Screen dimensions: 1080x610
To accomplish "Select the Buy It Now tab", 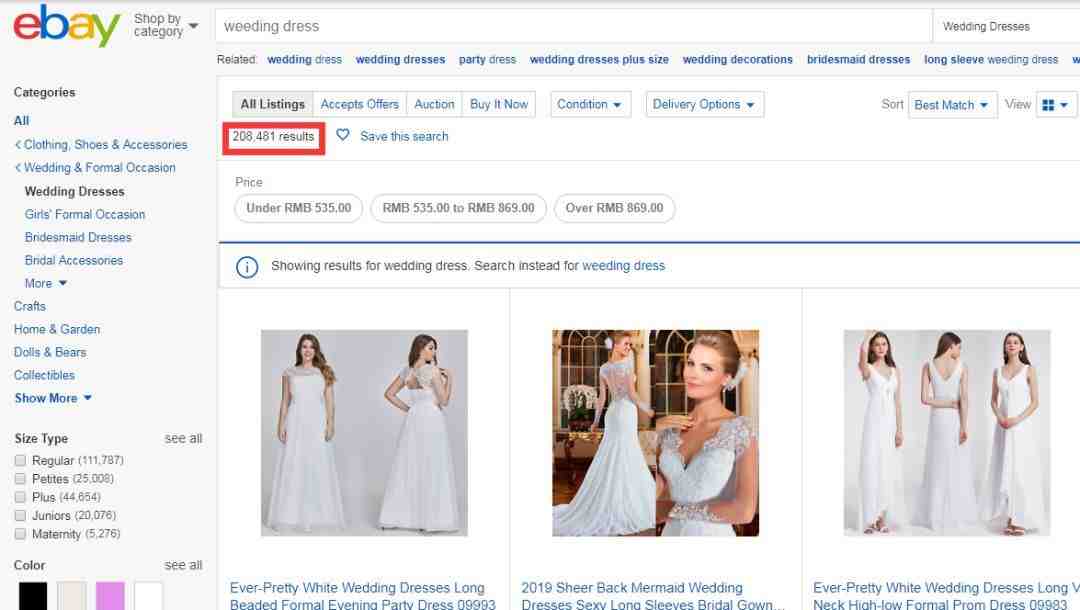I will coord(499,105).
